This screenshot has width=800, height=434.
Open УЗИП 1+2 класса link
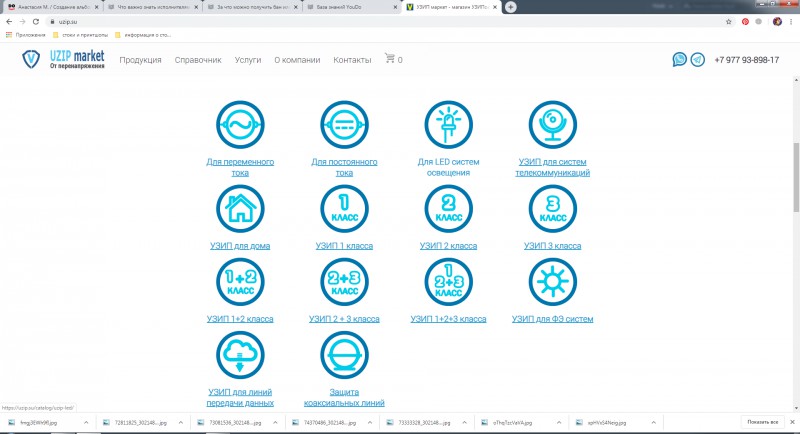tap(240, 319)
